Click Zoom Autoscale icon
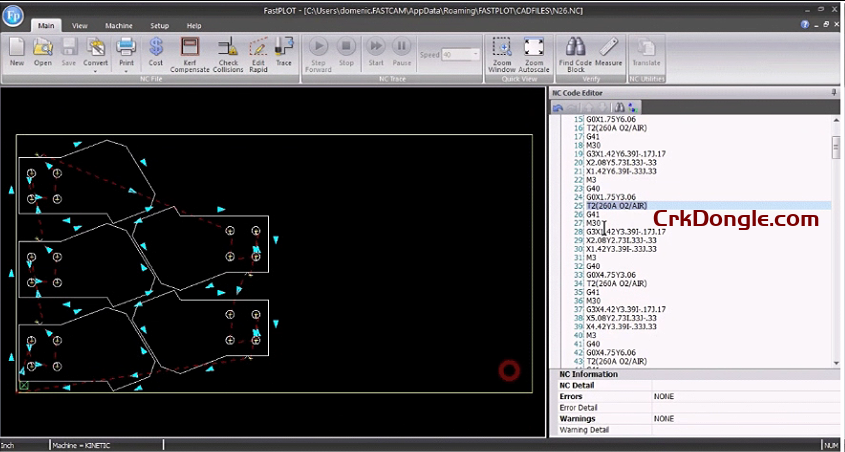 [x=534, y=48]
